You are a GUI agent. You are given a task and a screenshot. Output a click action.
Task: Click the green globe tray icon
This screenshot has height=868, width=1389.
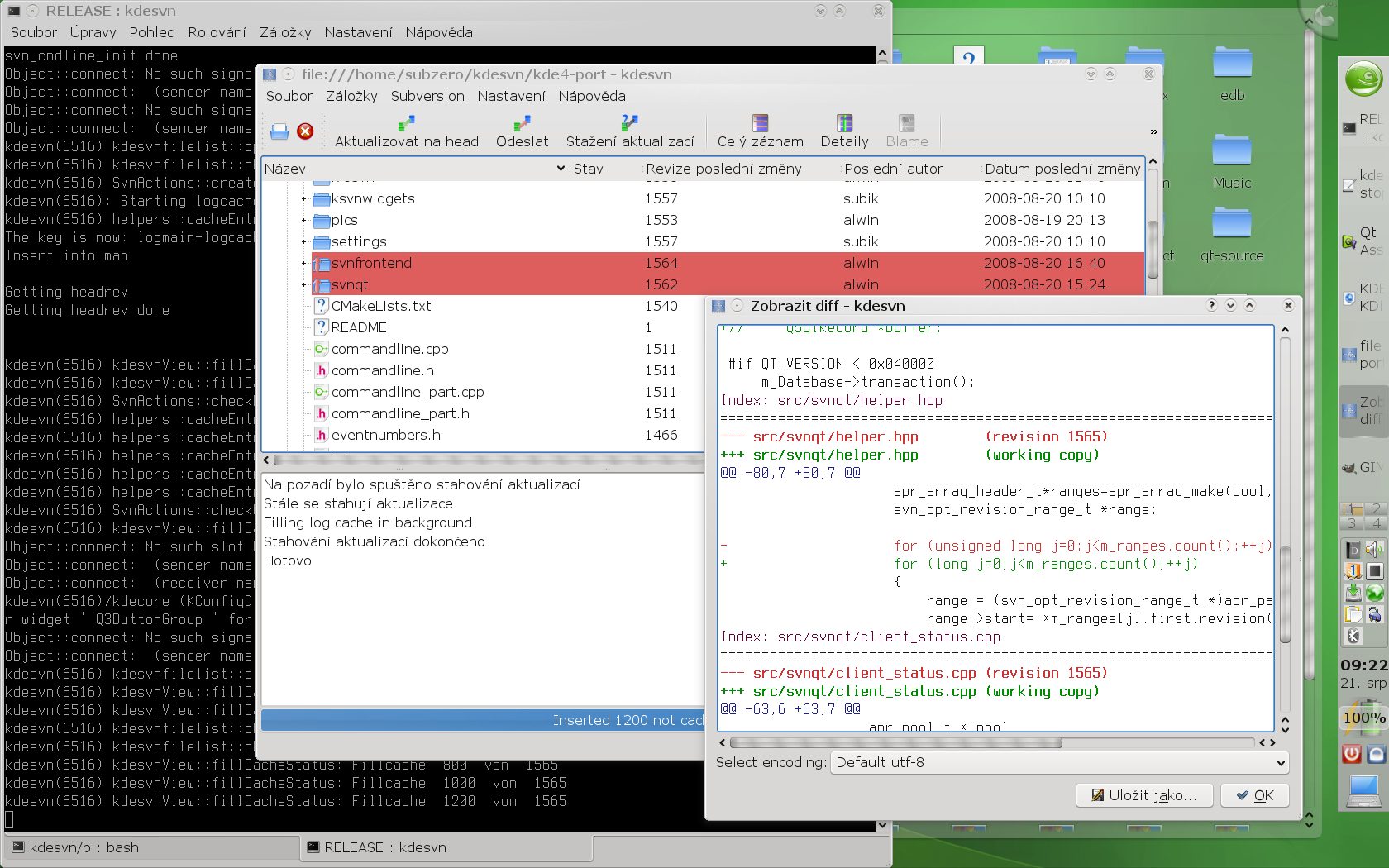tap(1374, 593)
